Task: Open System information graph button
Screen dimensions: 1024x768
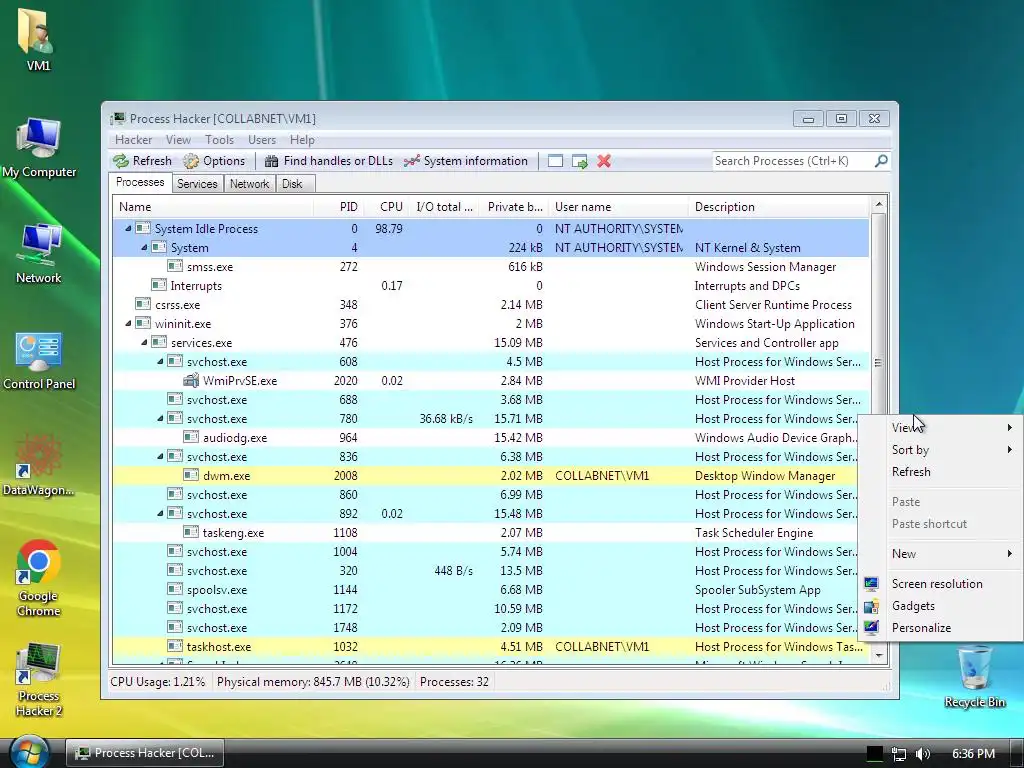Action: pyautogui.click(x=466, y=161)
